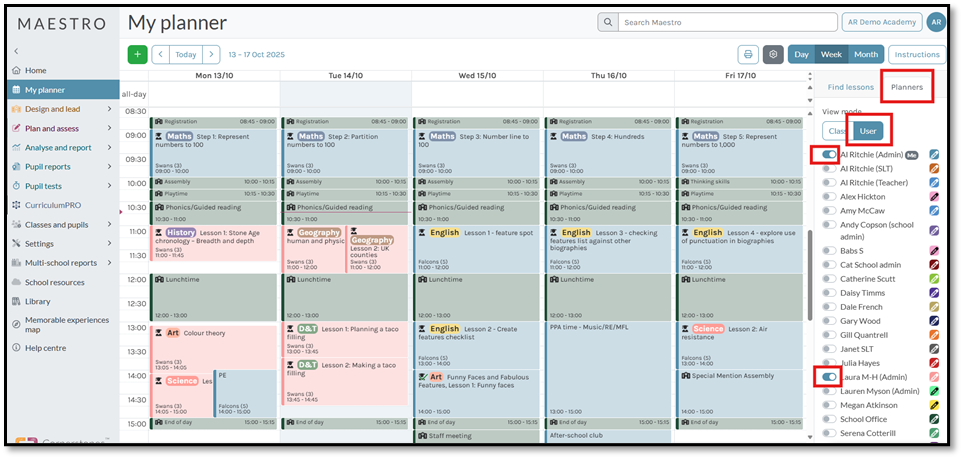Switch to the Find lessons tab
The height and width of the screenshot is (459, 963).
(x=850, y=87)
